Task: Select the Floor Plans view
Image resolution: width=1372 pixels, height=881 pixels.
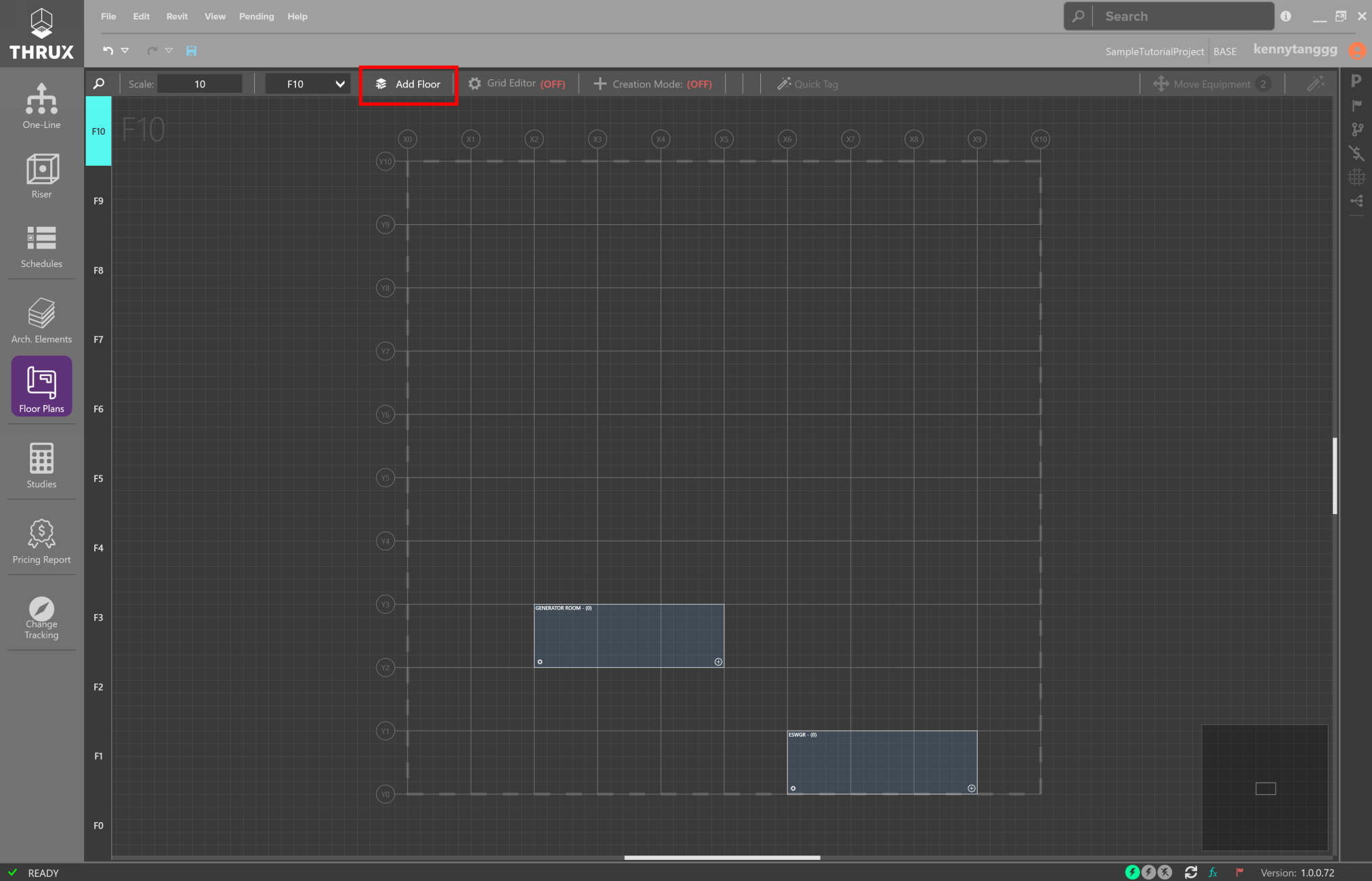Action: coord(41,387)
